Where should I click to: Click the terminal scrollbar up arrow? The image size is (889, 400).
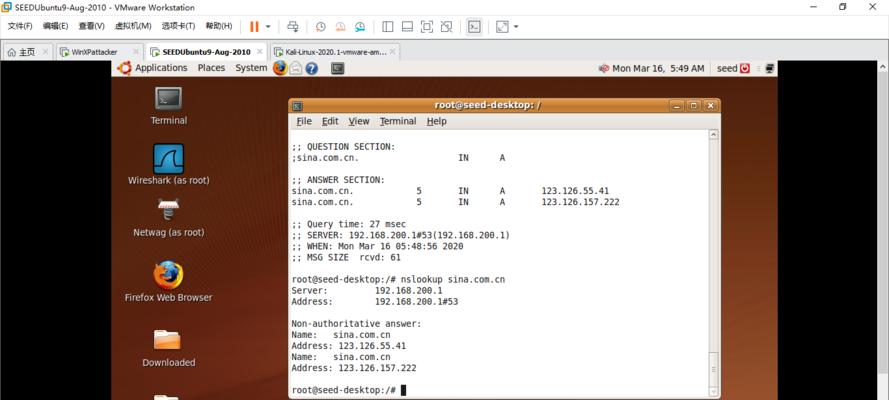click(714, 135)
